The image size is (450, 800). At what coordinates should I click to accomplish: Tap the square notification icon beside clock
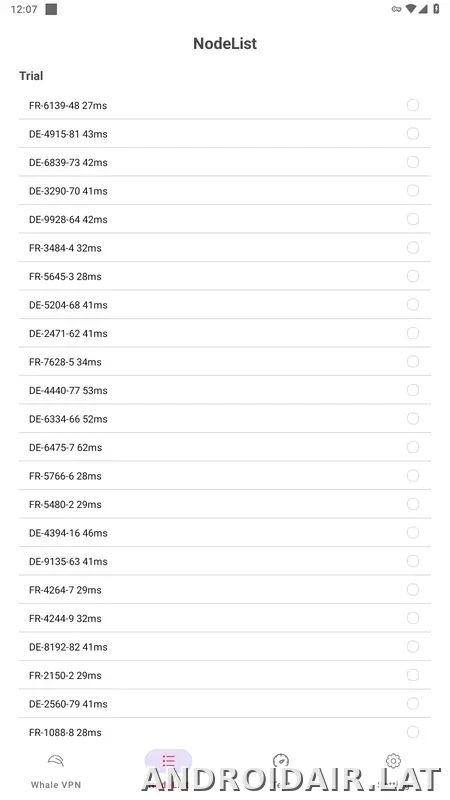click(51, 9)
